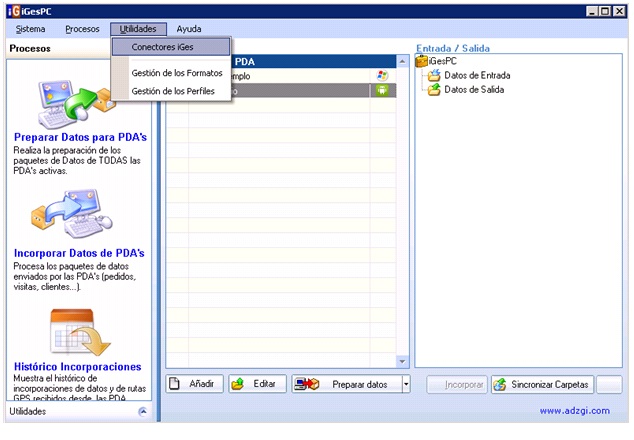Select Gestión de los Perfiles menu entry
The width and height of the screenshot is (634, 440).
[173, 91]
